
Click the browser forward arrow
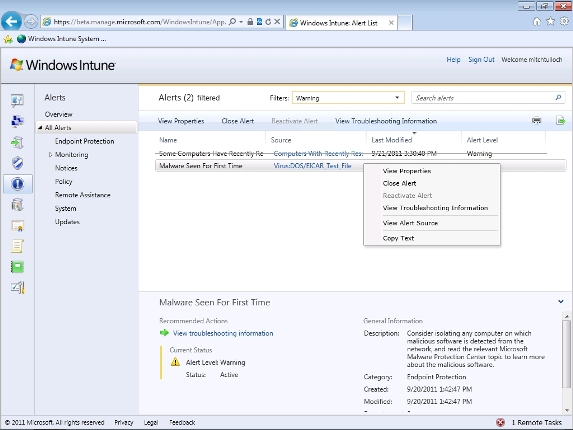tap(31, 22)
